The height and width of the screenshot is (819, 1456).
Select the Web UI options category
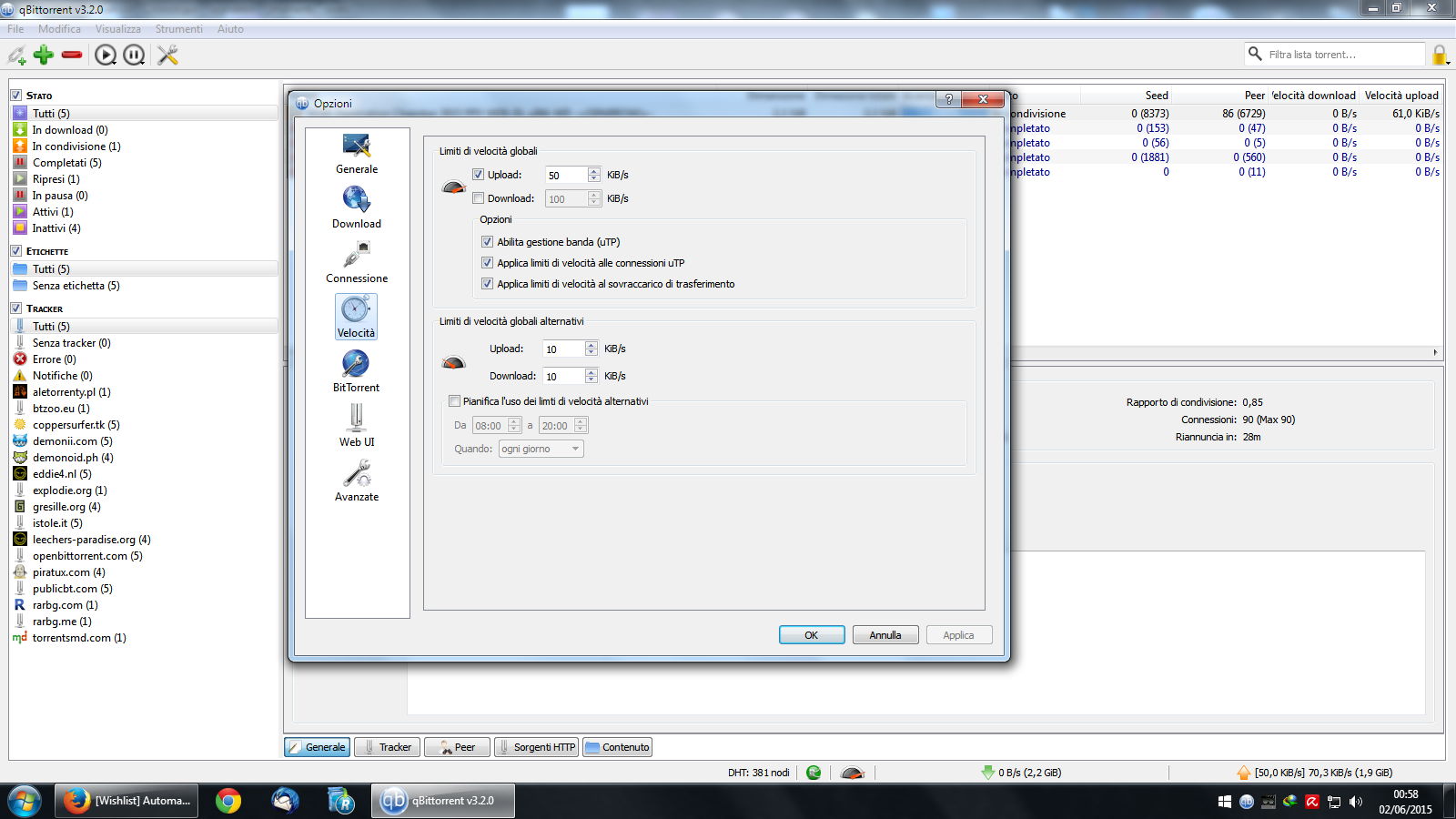pyautogui.click(x=357, y=426)
